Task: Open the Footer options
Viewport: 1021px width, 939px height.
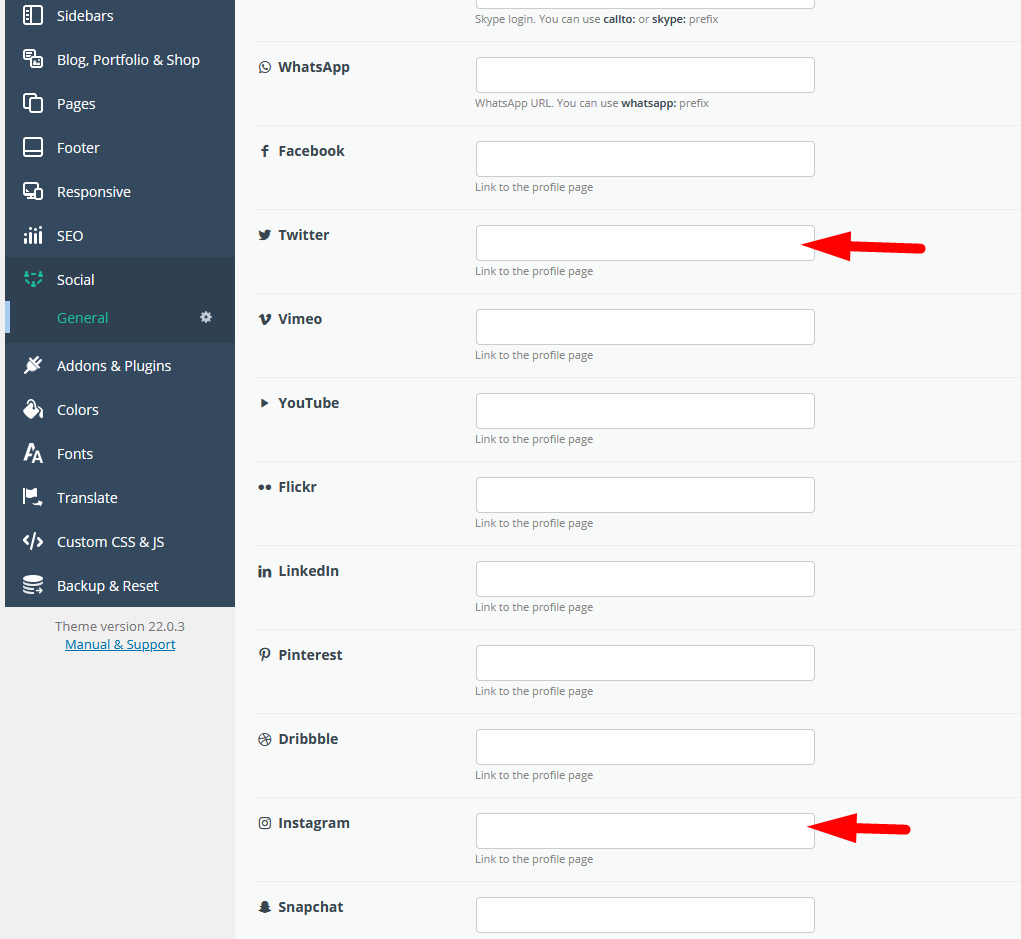Action: point(120,148)
